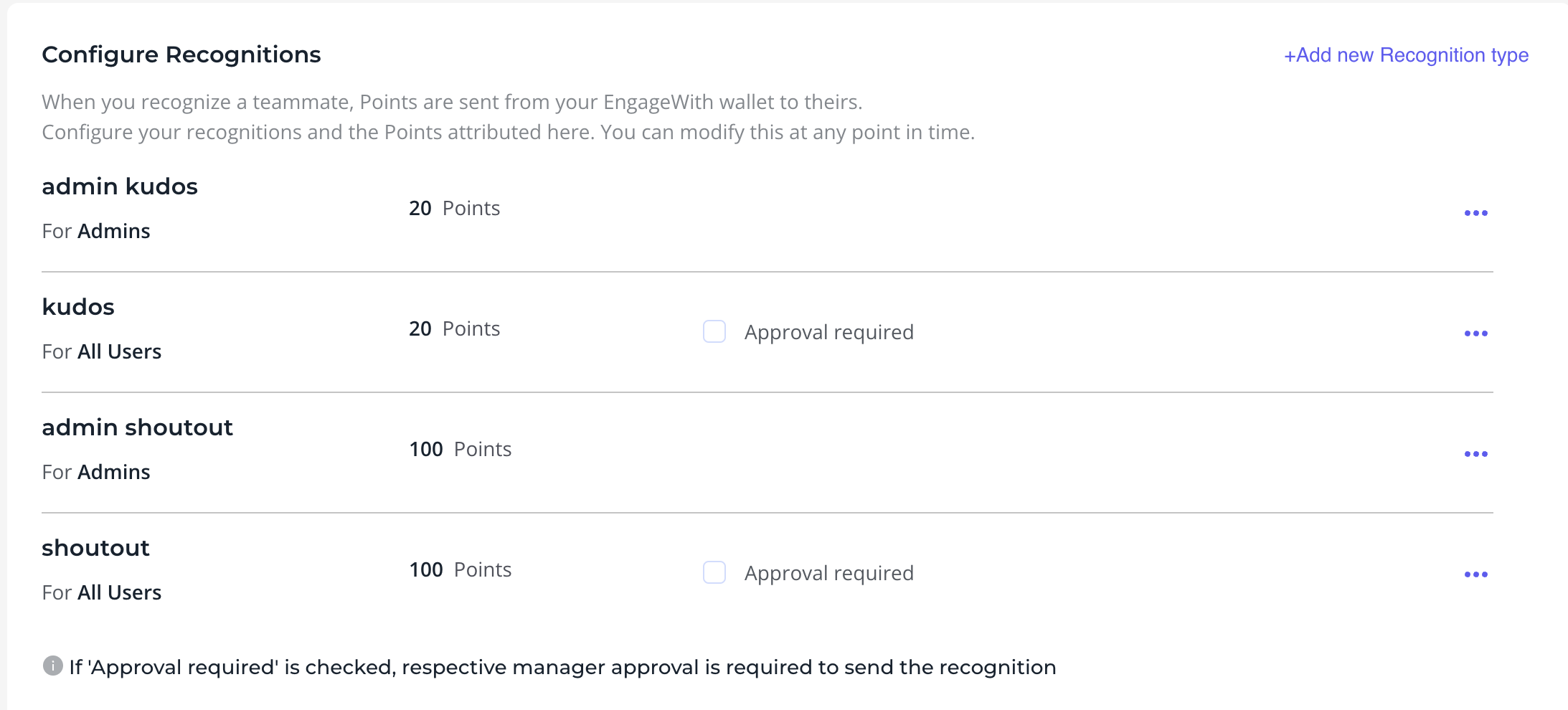Image resolution: width=1568 pixels, height=710 pixels.
Task: Click Approval required label in kudos row
Action: coord(828,332)
